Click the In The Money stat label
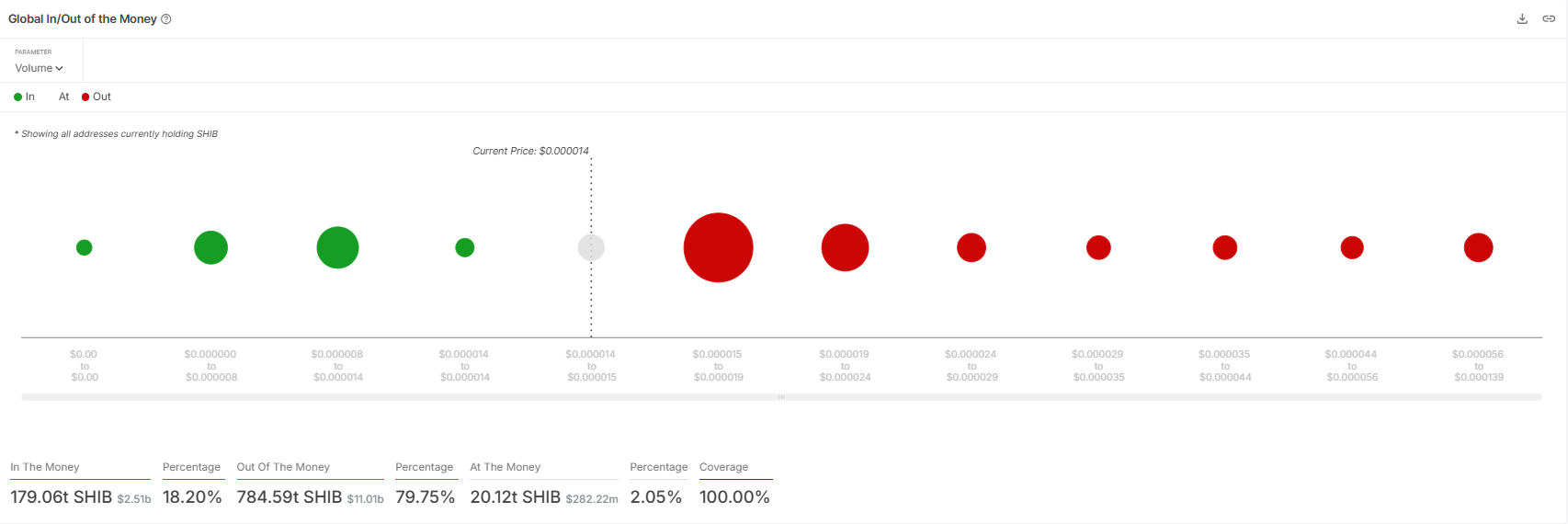Screen dimensions: 1568x524 (x=45, y=467)
